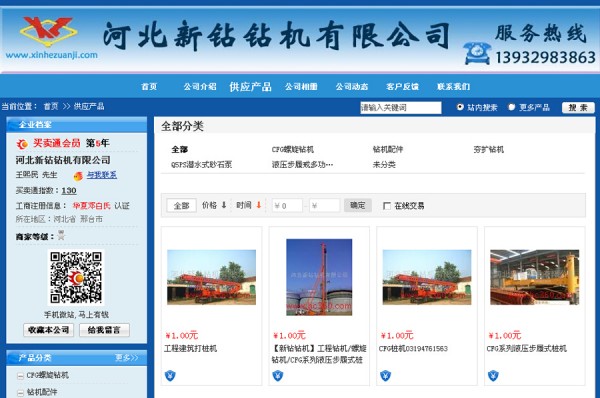Click shield icon under CFG桩机03194761563

tap(385, 376)
